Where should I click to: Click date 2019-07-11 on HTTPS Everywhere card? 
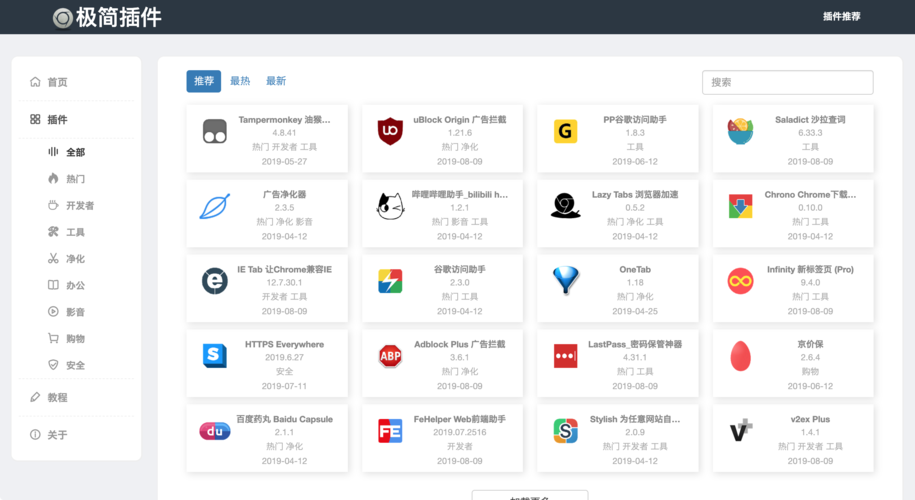[284, 386]
